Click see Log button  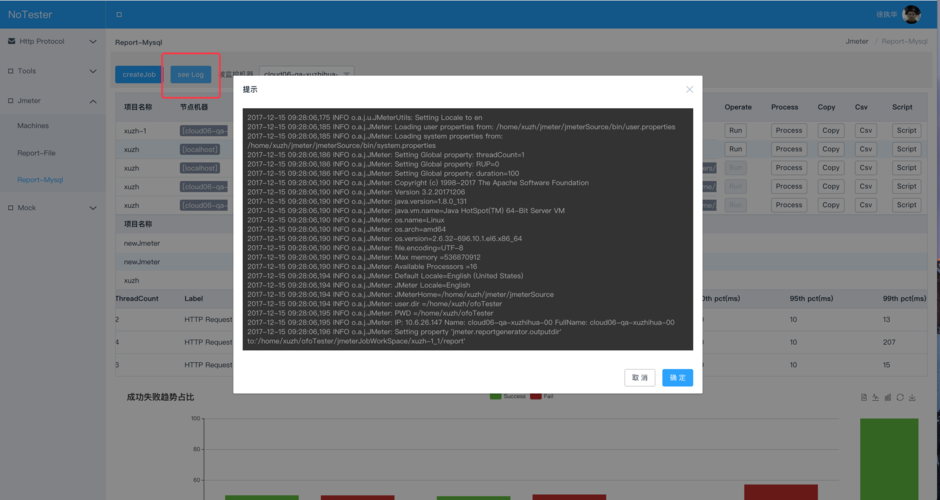click(191, 74)
